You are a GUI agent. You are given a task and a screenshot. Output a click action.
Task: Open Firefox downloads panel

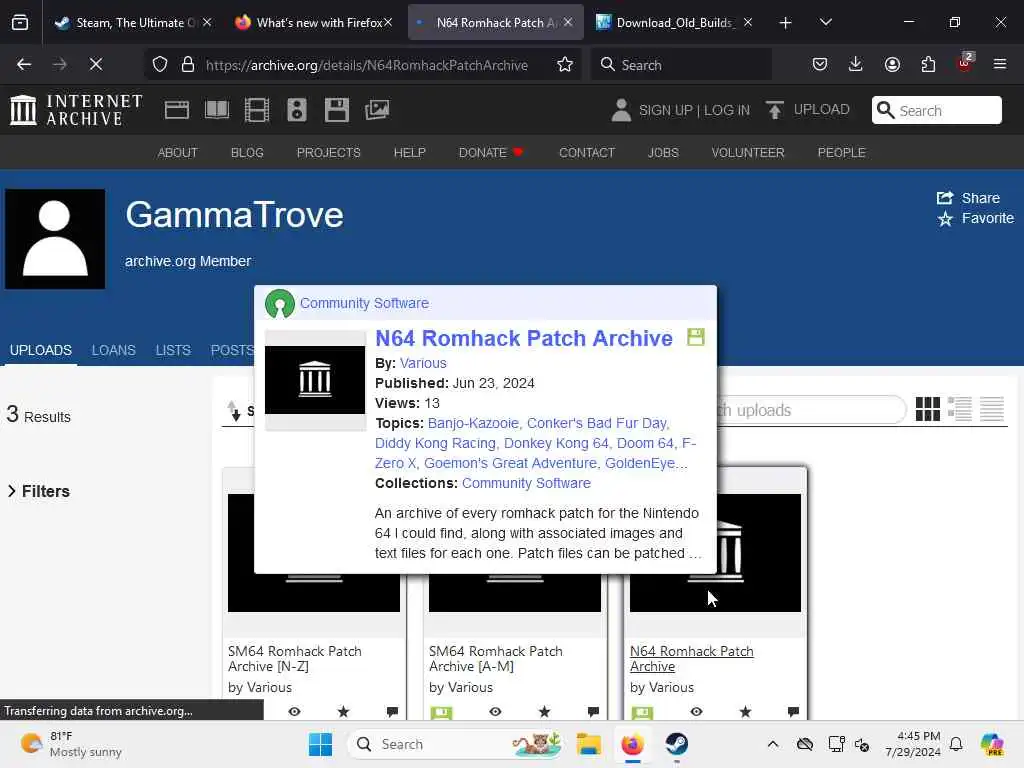(x=856, y=64)
